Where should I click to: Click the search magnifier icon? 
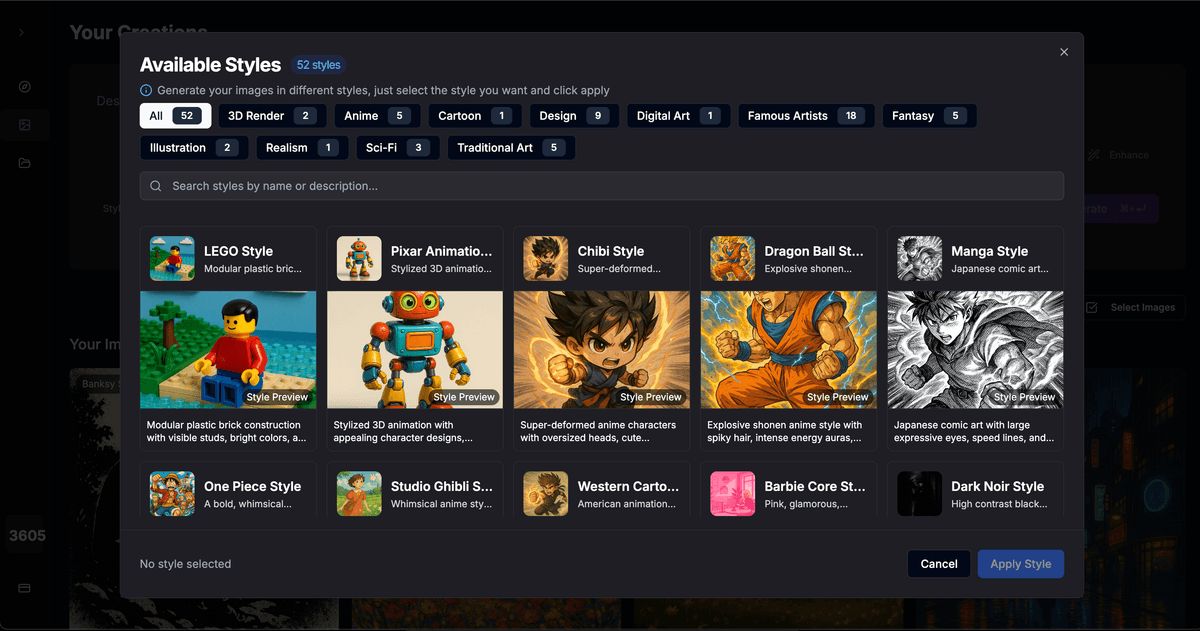pyautogui.click(x=157, y=186)
